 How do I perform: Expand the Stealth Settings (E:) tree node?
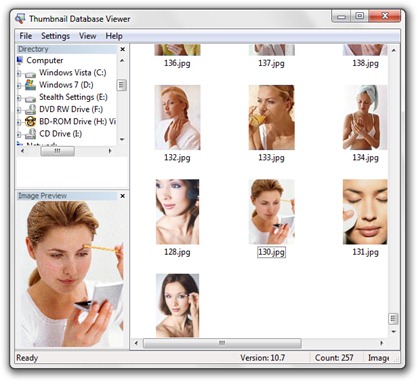coord(19,98)
